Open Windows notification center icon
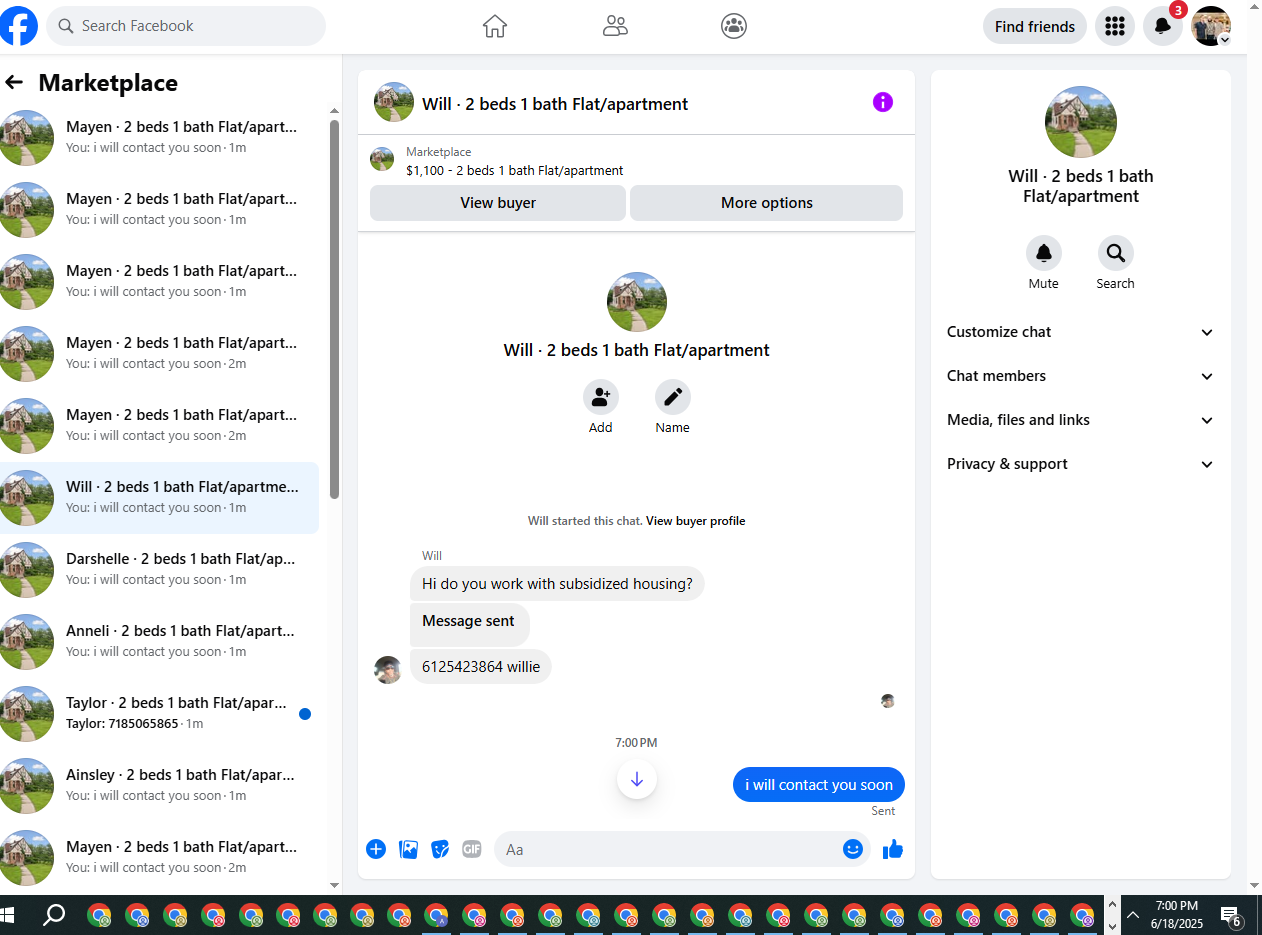The height and width of the screenshot is (935, 1262). [x=1232, y=914]
